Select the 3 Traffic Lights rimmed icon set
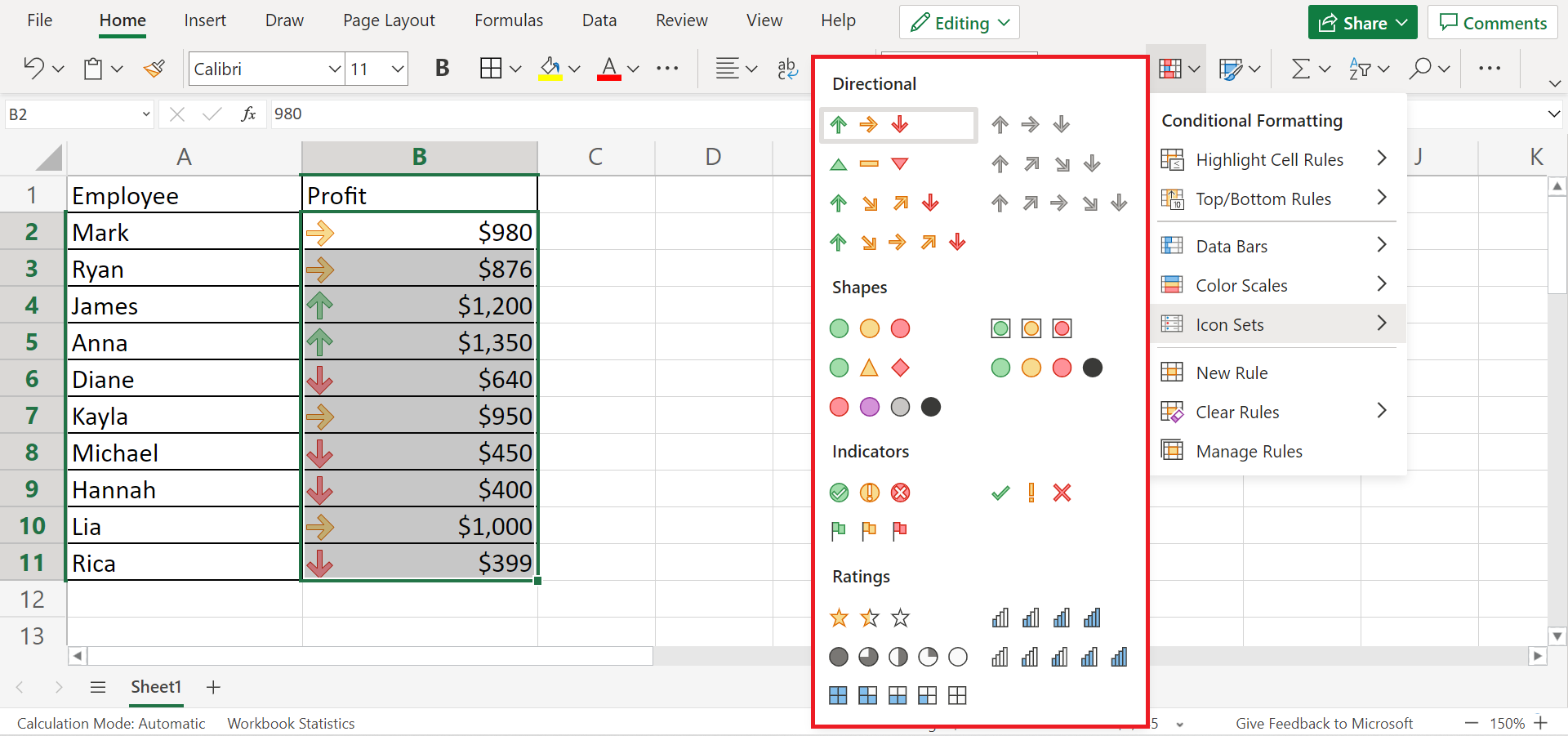Image resolution: width=1568 pixels, height=736 pixels. pyautogui.click(x=1031, y=328)
